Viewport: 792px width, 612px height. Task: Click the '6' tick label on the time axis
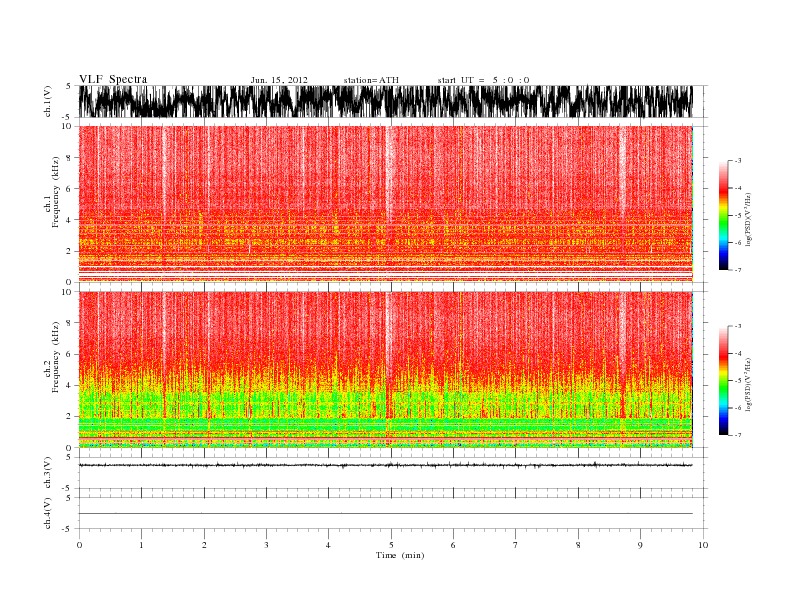453,545
